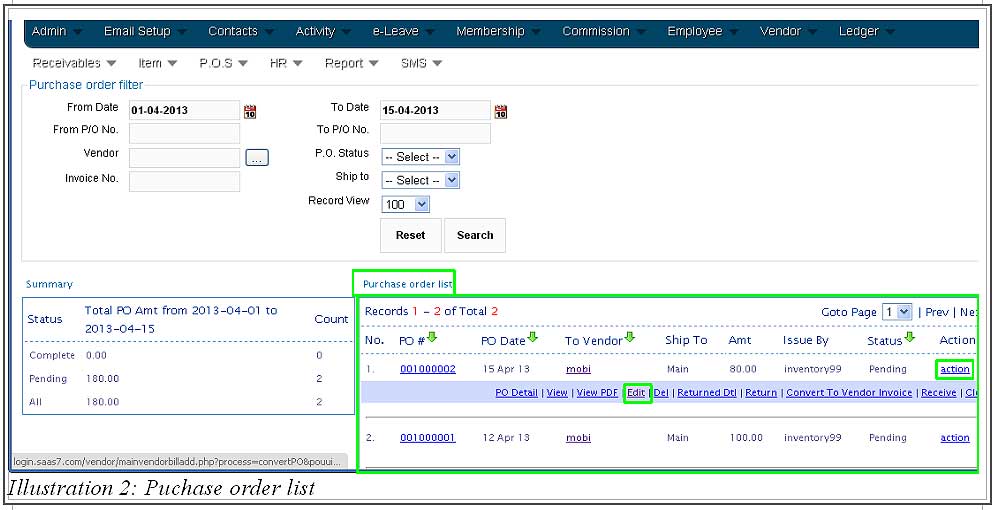Sort list by PO Date green arrow
997x510 pixels.
(533, 338)
